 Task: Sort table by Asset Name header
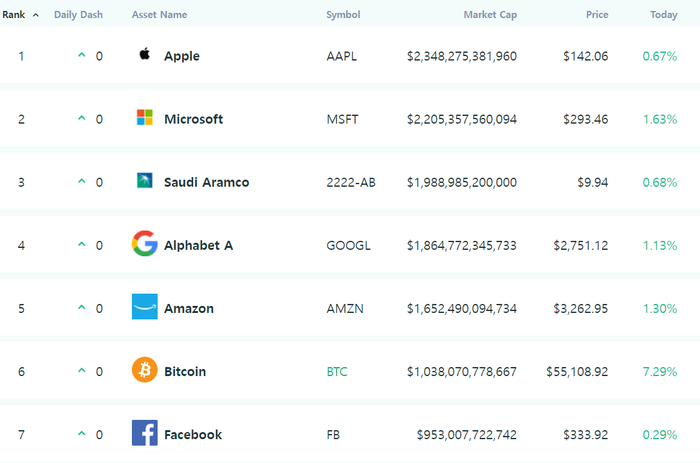pos(159,15)
